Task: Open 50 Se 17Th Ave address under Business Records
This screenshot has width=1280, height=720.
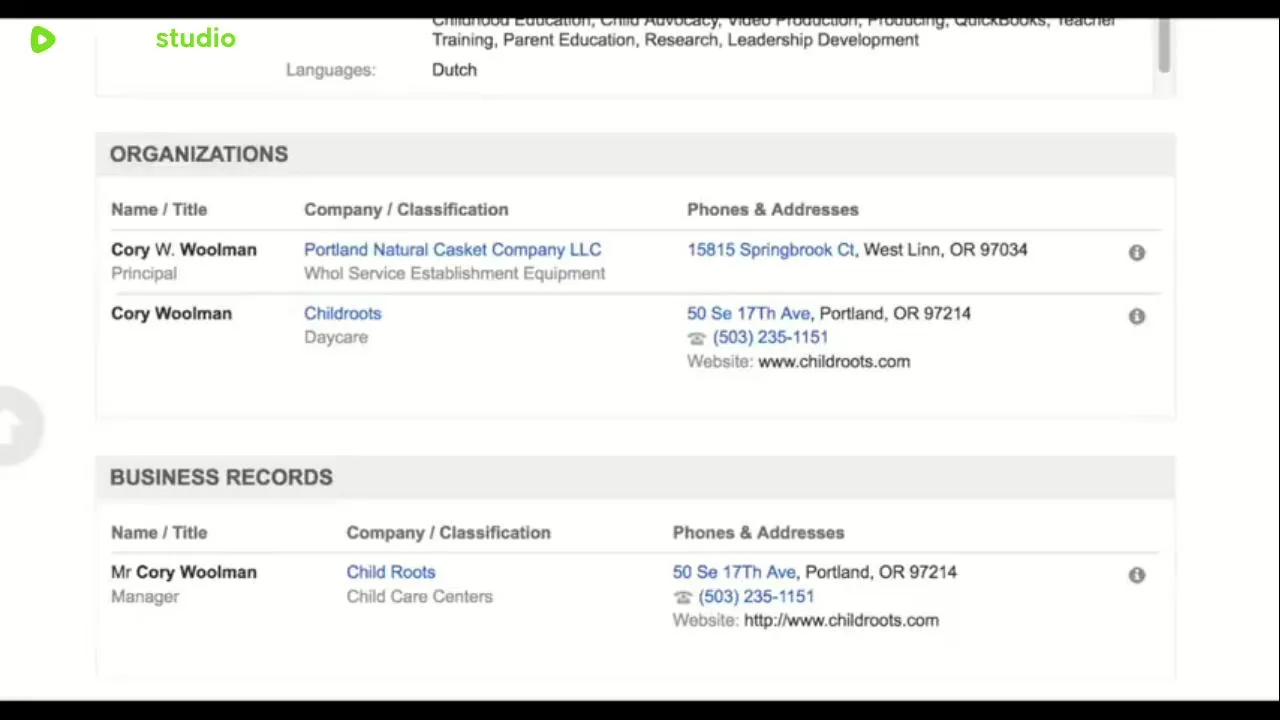Action: (734, 572)
